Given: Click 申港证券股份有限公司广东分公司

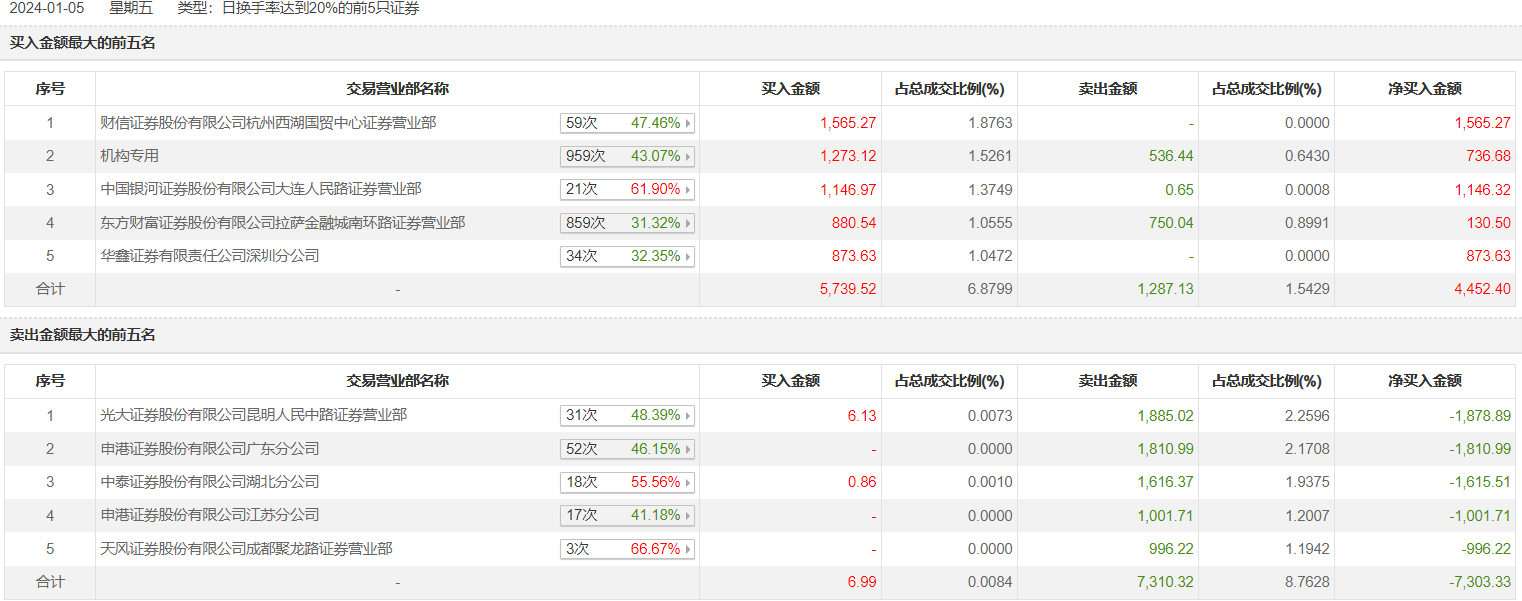Looking at the screenshot, I should click(x=210, y=449).
